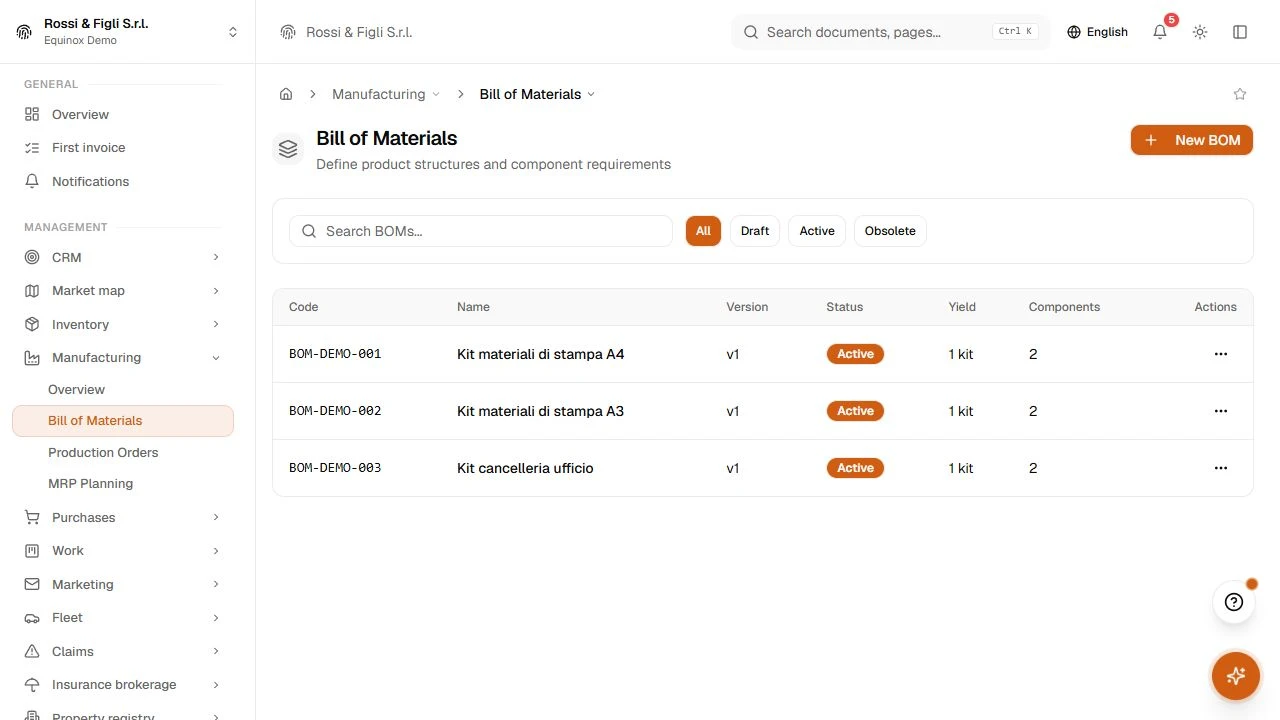Click the BOM-DEMO-002 code cell

(335, 411)
